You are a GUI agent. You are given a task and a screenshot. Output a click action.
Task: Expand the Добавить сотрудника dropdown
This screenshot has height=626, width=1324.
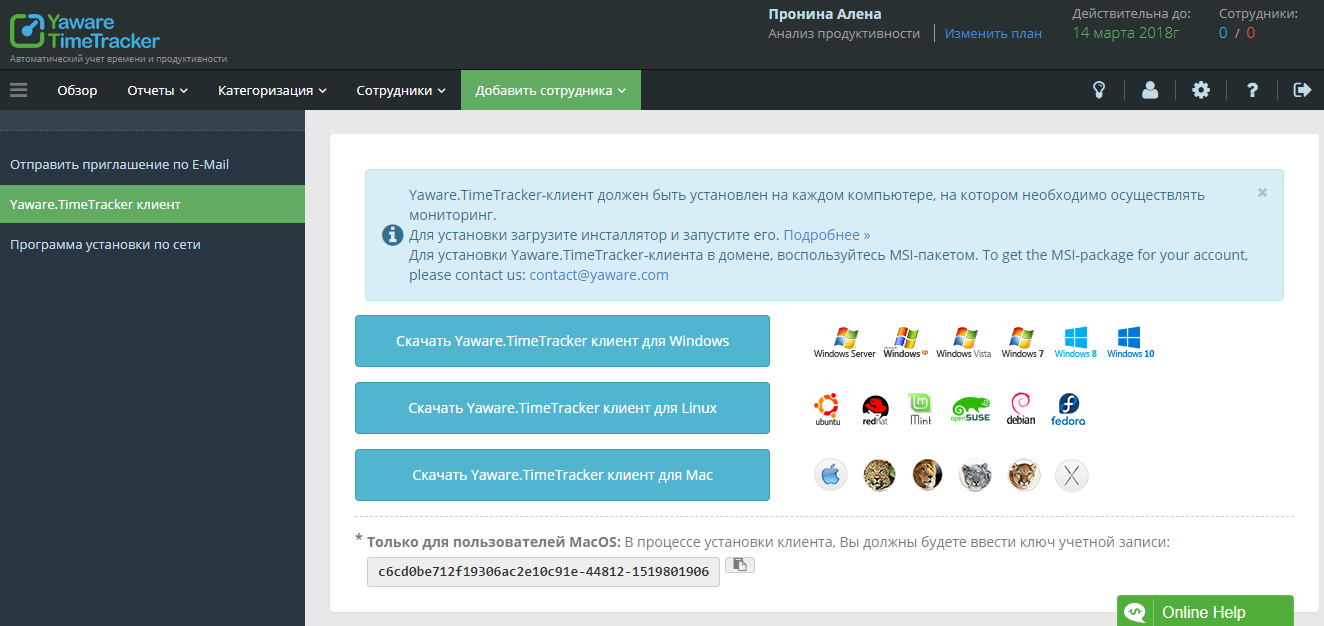pyautogui.click(x=551, y=90)
